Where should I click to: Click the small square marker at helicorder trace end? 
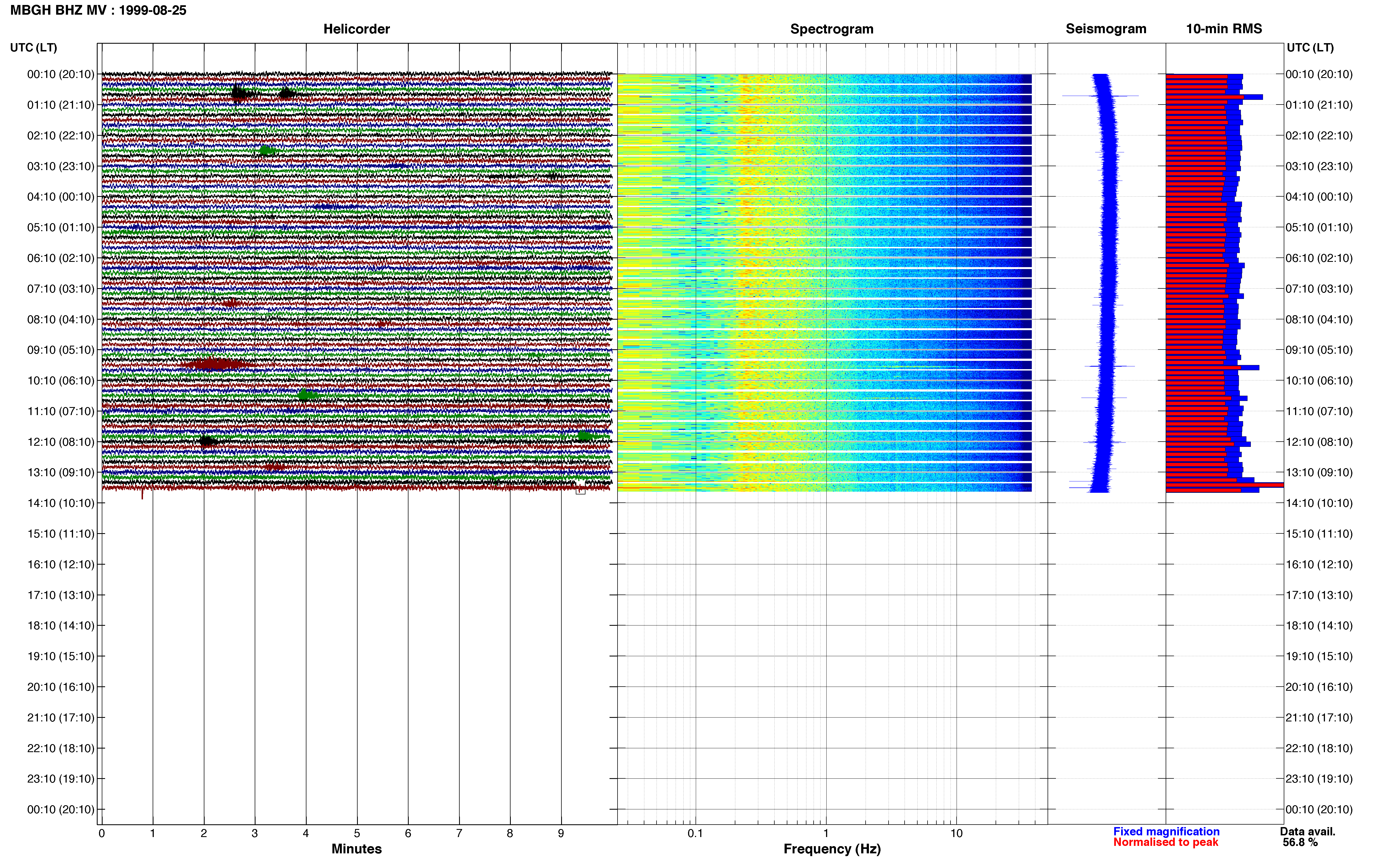click(580, 490)
